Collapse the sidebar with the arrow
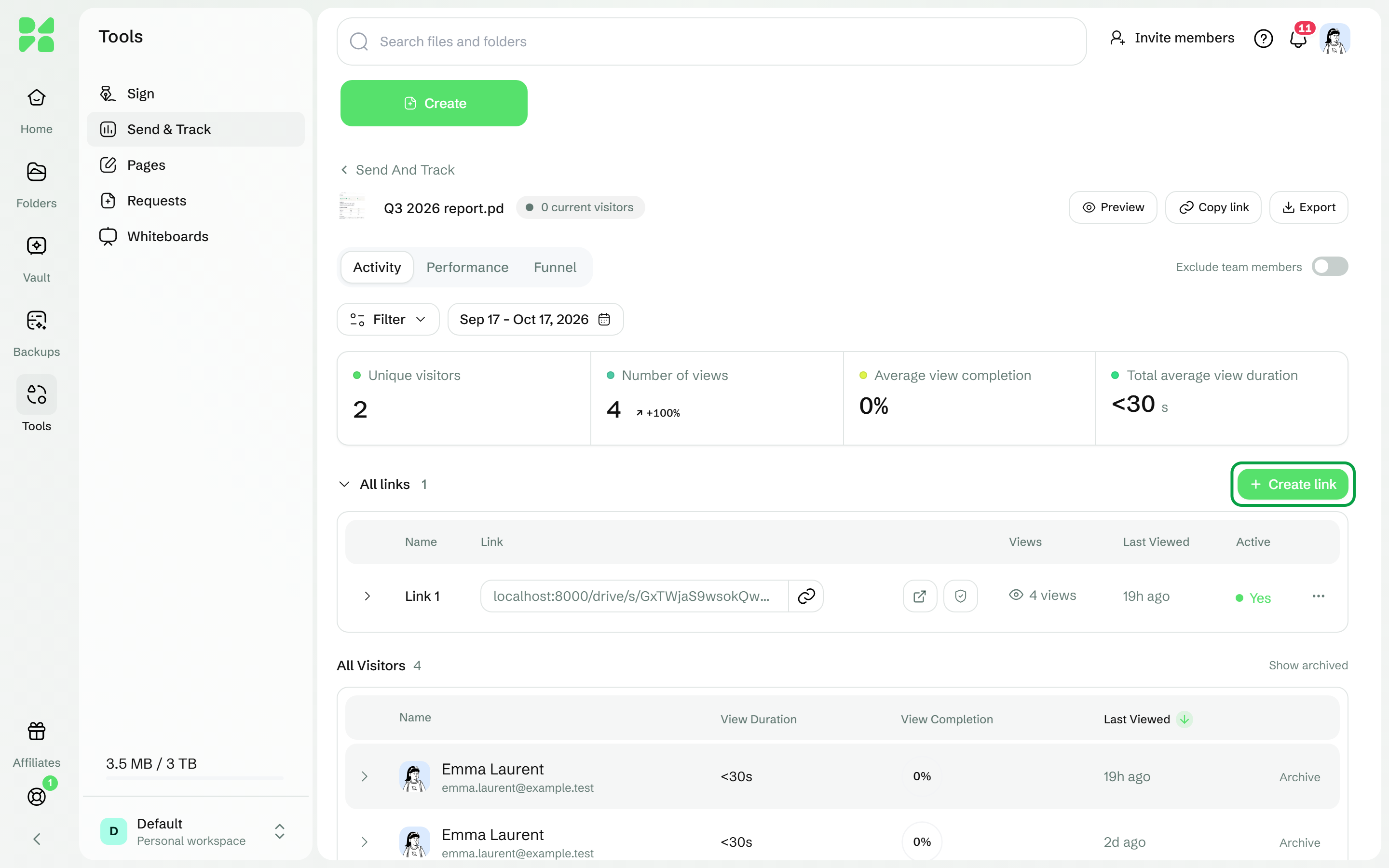The height and width of the screenshot is (868, 1389). [36, 839]
